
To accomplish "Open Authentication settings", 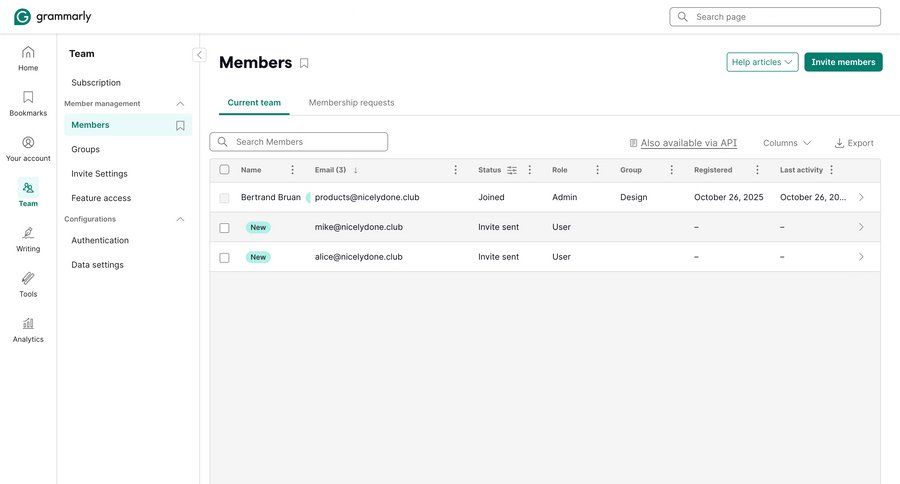I will tap(100, 241).
